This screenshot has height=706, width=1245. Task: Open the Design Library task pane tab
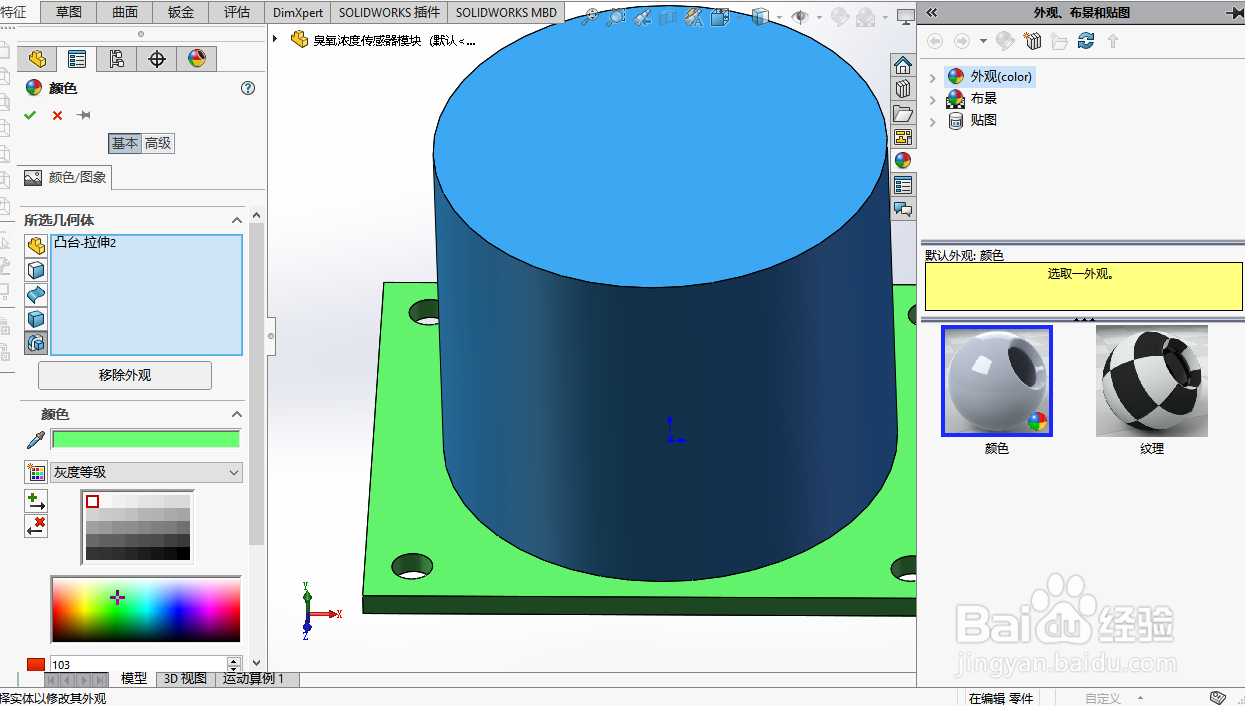[903, 89]
